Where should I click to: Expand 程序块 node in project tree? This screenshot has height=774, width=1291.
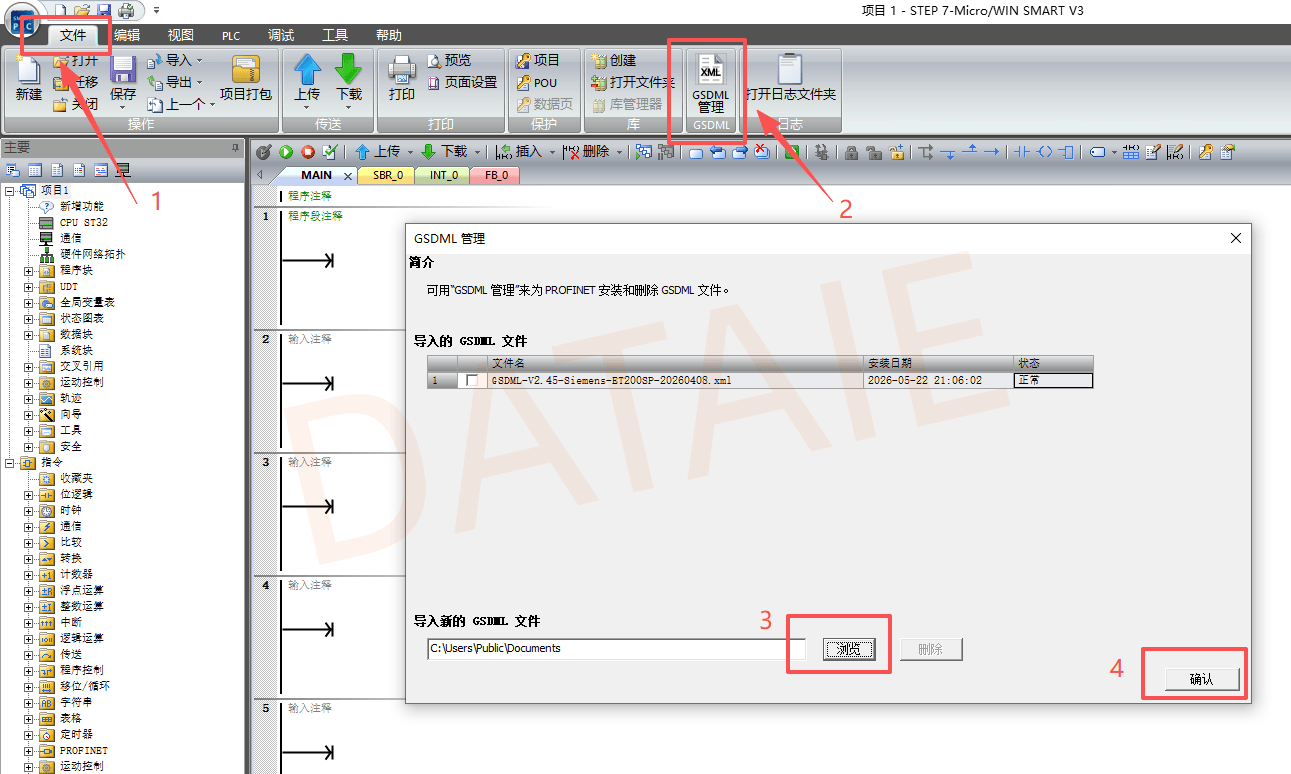click(28, 270)
